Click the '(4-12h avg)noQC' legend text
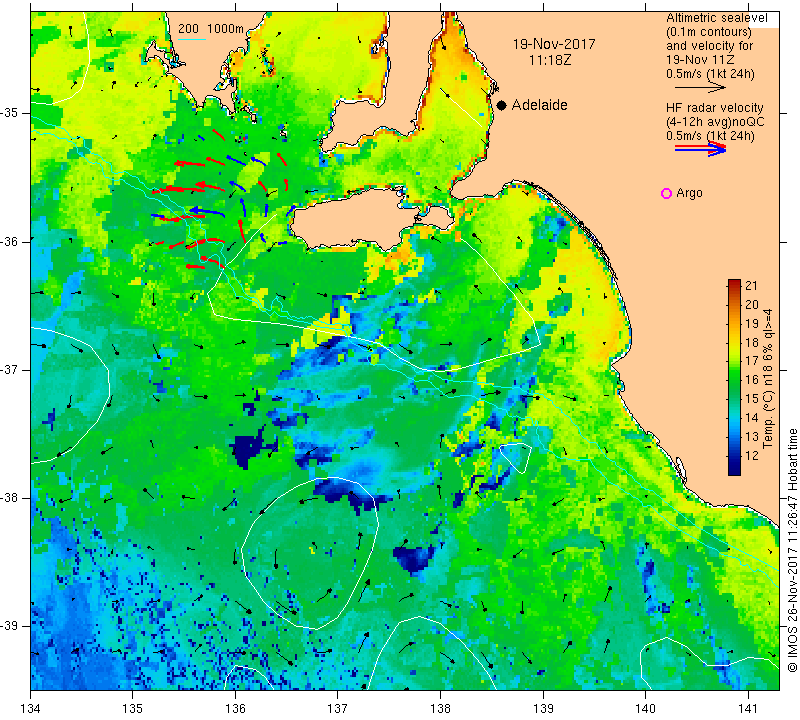The width and height of the screenshot is (800, 720). 715,122
